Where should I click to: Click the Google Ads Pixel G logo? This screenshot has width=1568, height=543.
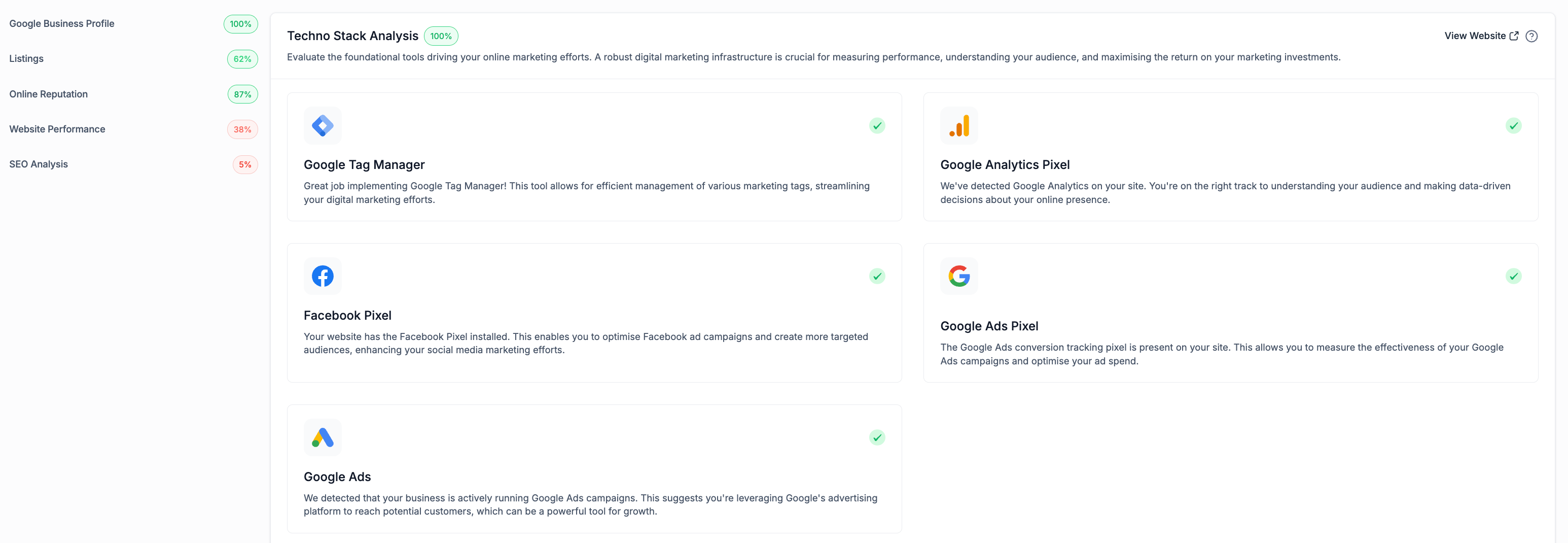click(958, 276)
